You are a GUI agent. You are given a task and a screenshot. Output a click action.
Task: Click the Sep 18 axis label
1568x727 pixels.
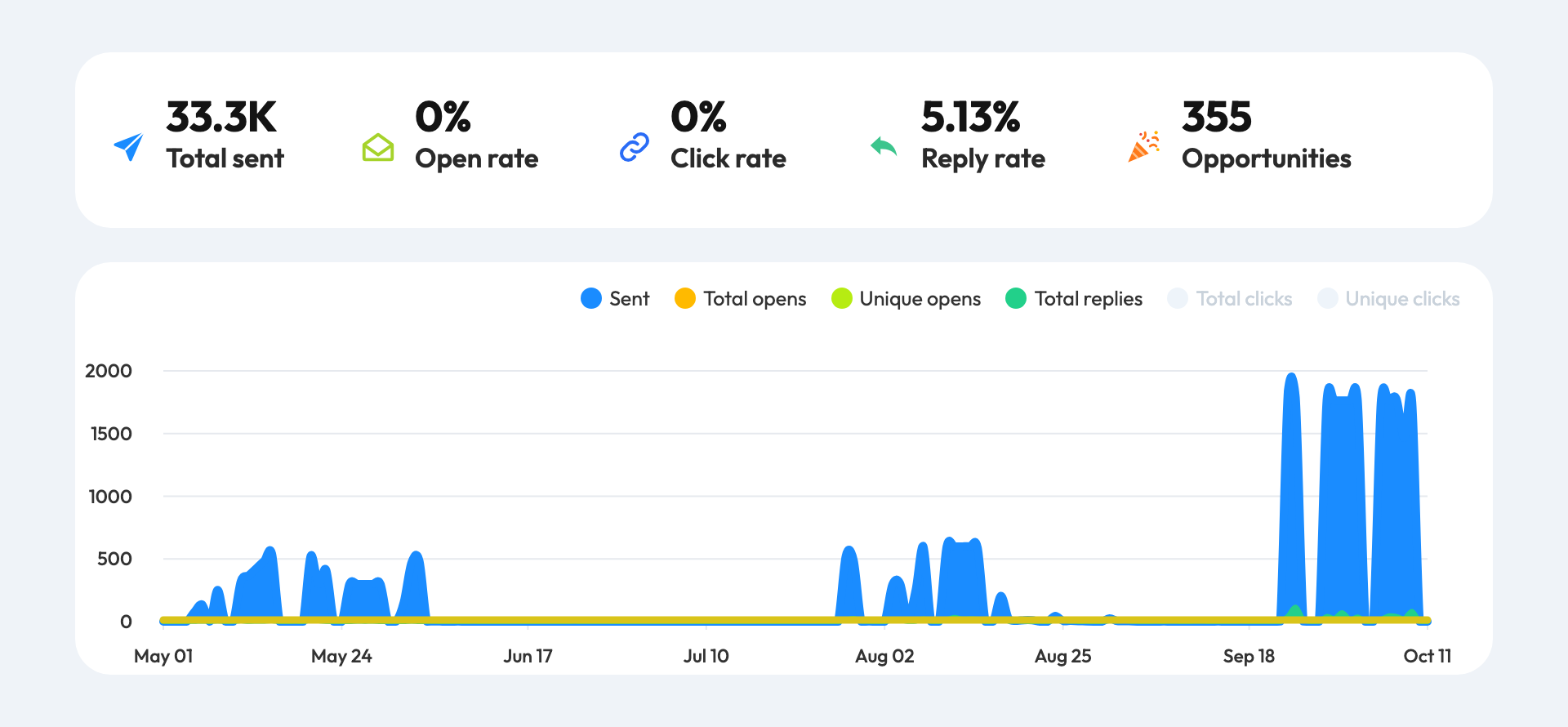click(x=1249, y=656)
